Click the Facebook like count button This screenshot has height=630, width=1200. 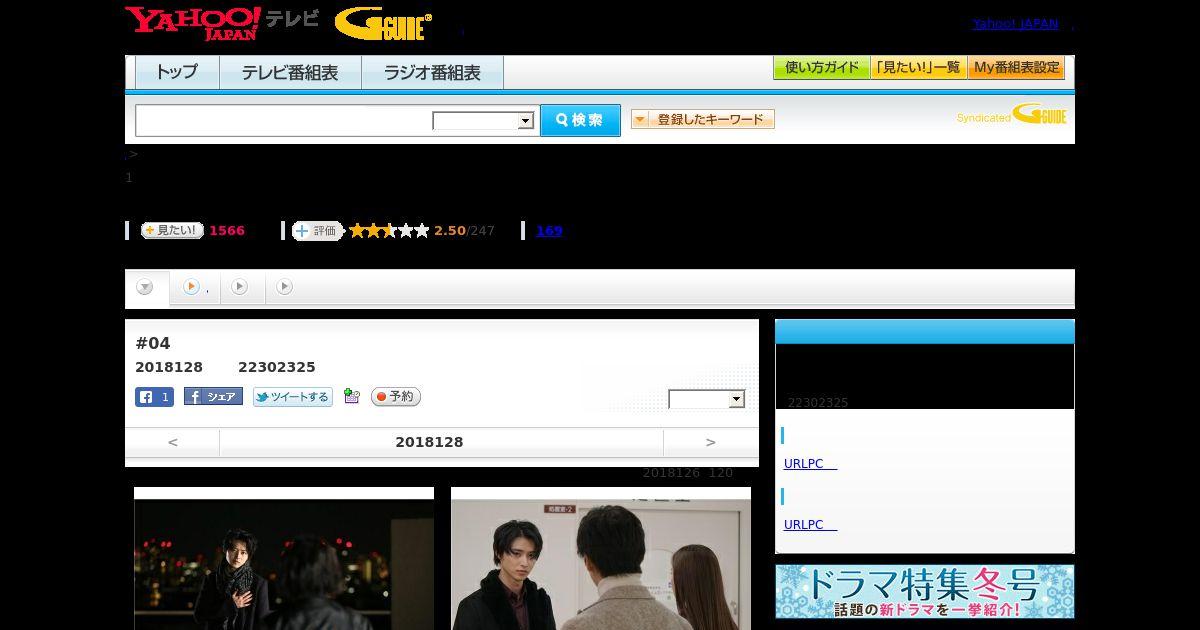tap(154, 397)
